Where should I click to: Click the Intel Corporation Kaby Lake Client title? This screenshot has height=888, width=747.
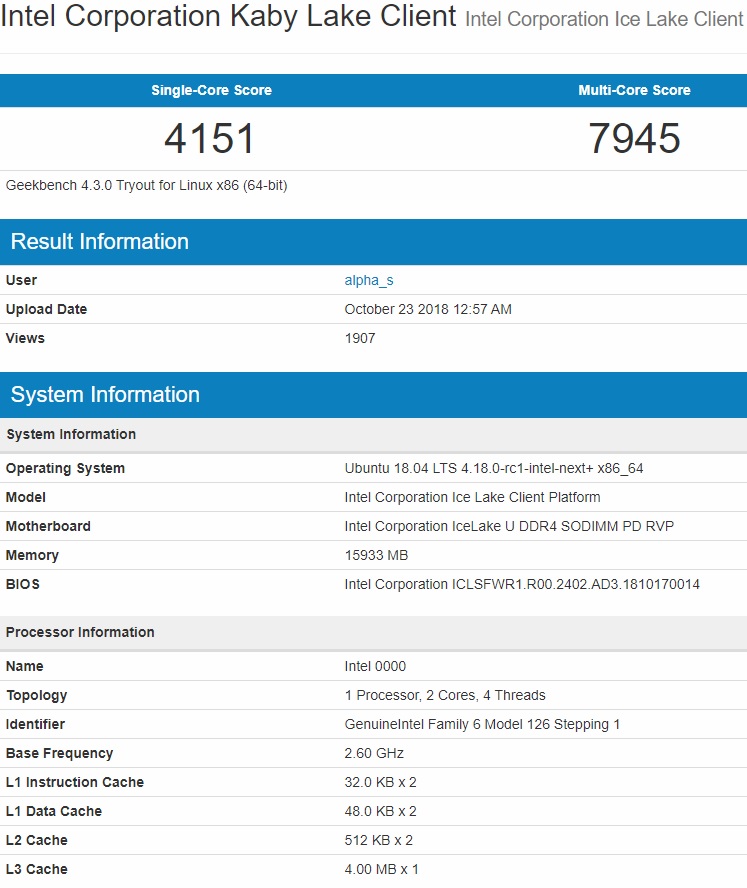coord(228,16)
